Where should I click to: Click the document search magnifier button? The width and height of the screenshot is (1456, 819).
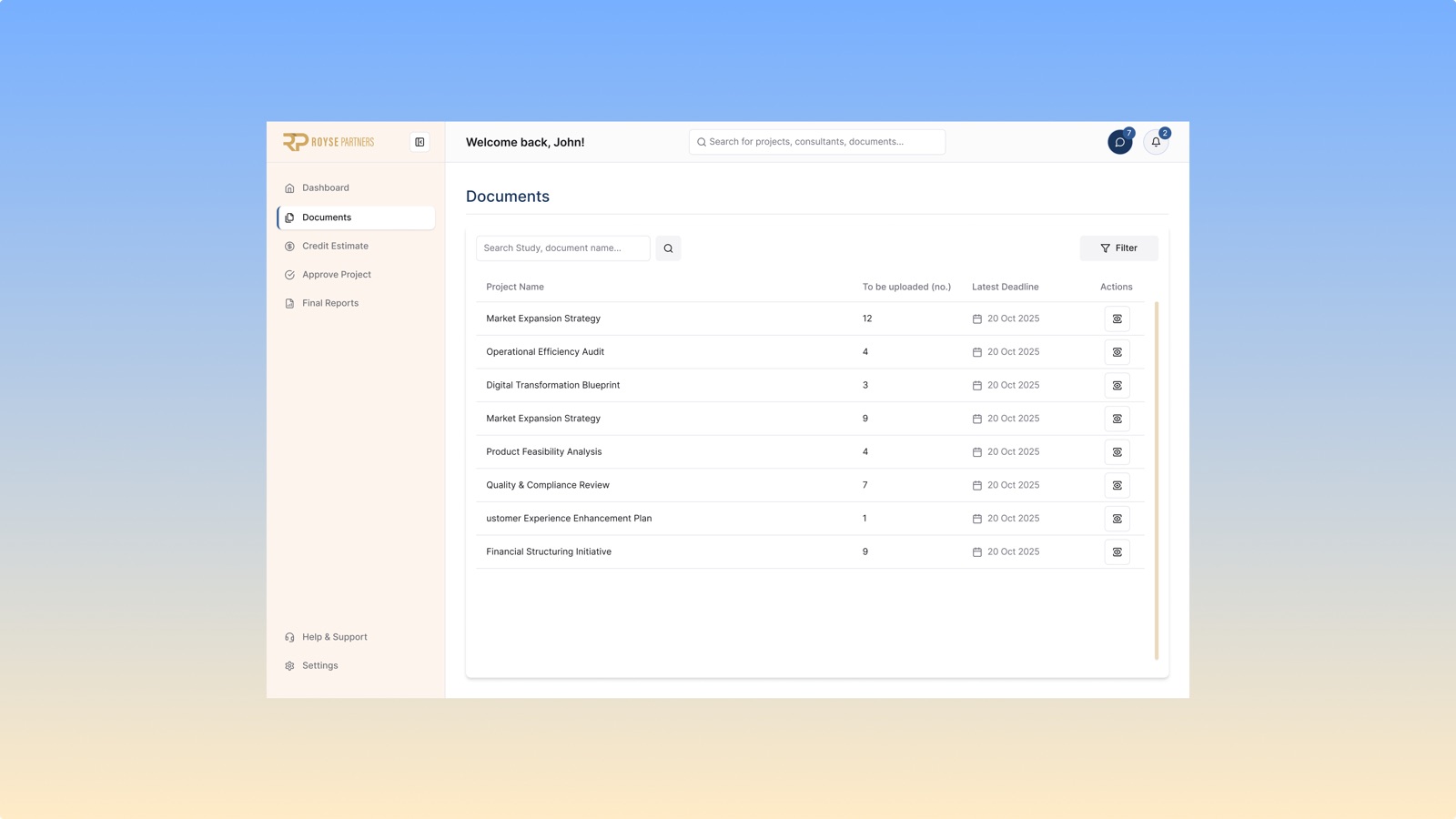[668, 248]
